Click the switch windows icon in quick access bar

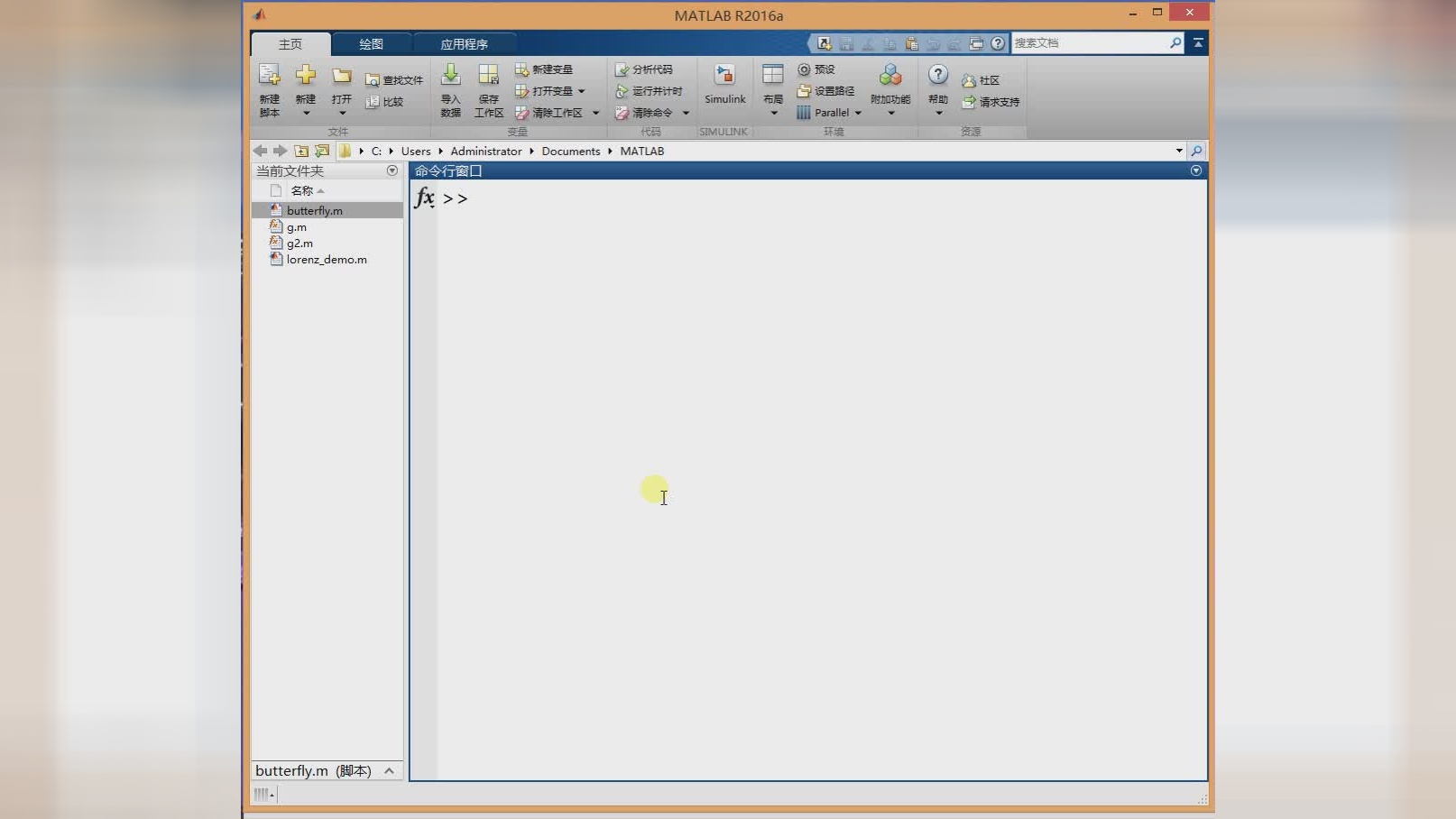(x=976, y=43)
